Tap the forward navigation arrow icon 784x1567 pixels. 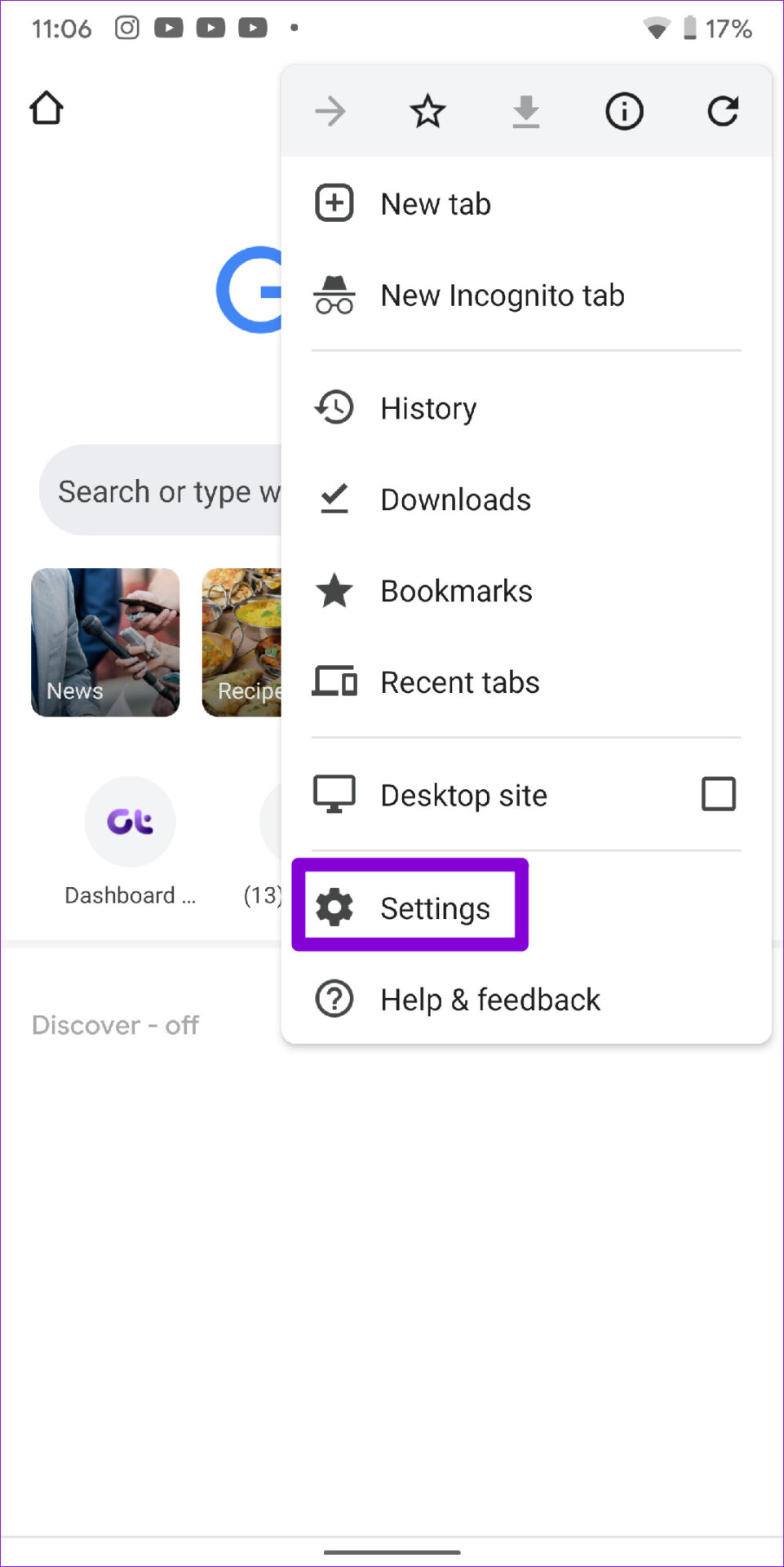tap(330, 111)
